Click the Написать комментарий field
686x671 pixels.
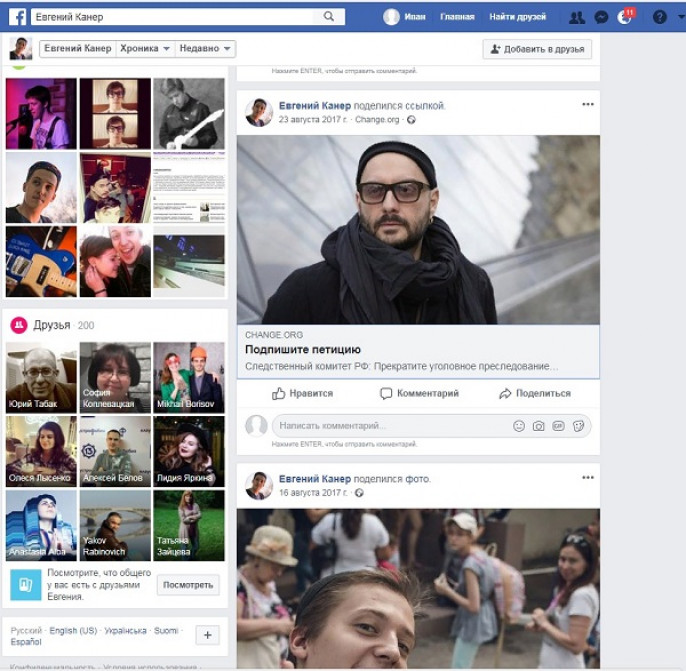394,426
